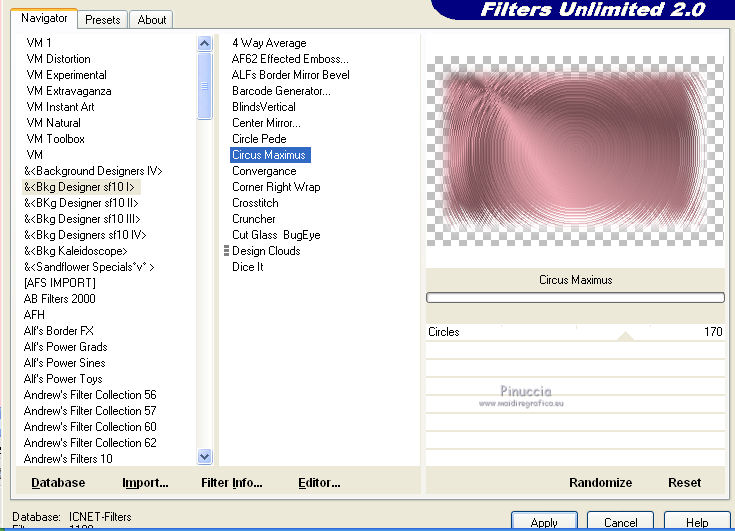The image size is (735, 531).
Task: Choose Circle Pede filter
Action: click(x=259, y=138)
